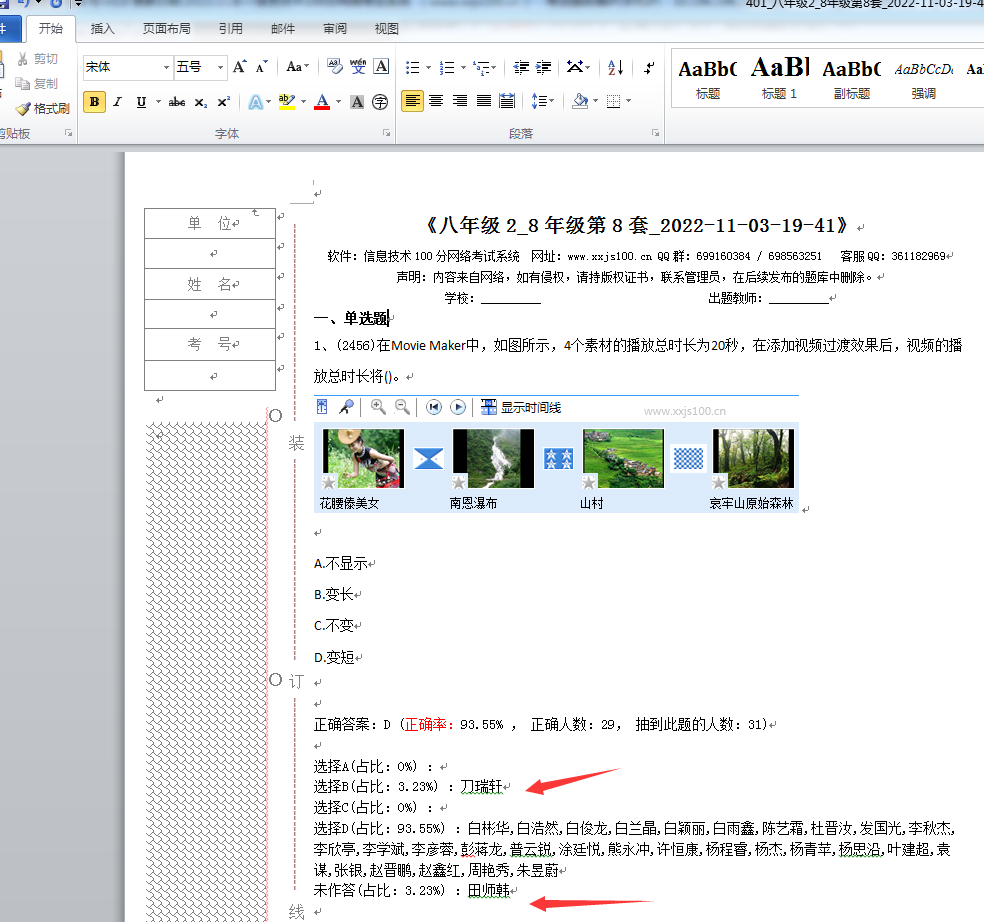Click the Phonetic Guide (wén) icon
Screen dimensions: 984x922
pos(358,67)
